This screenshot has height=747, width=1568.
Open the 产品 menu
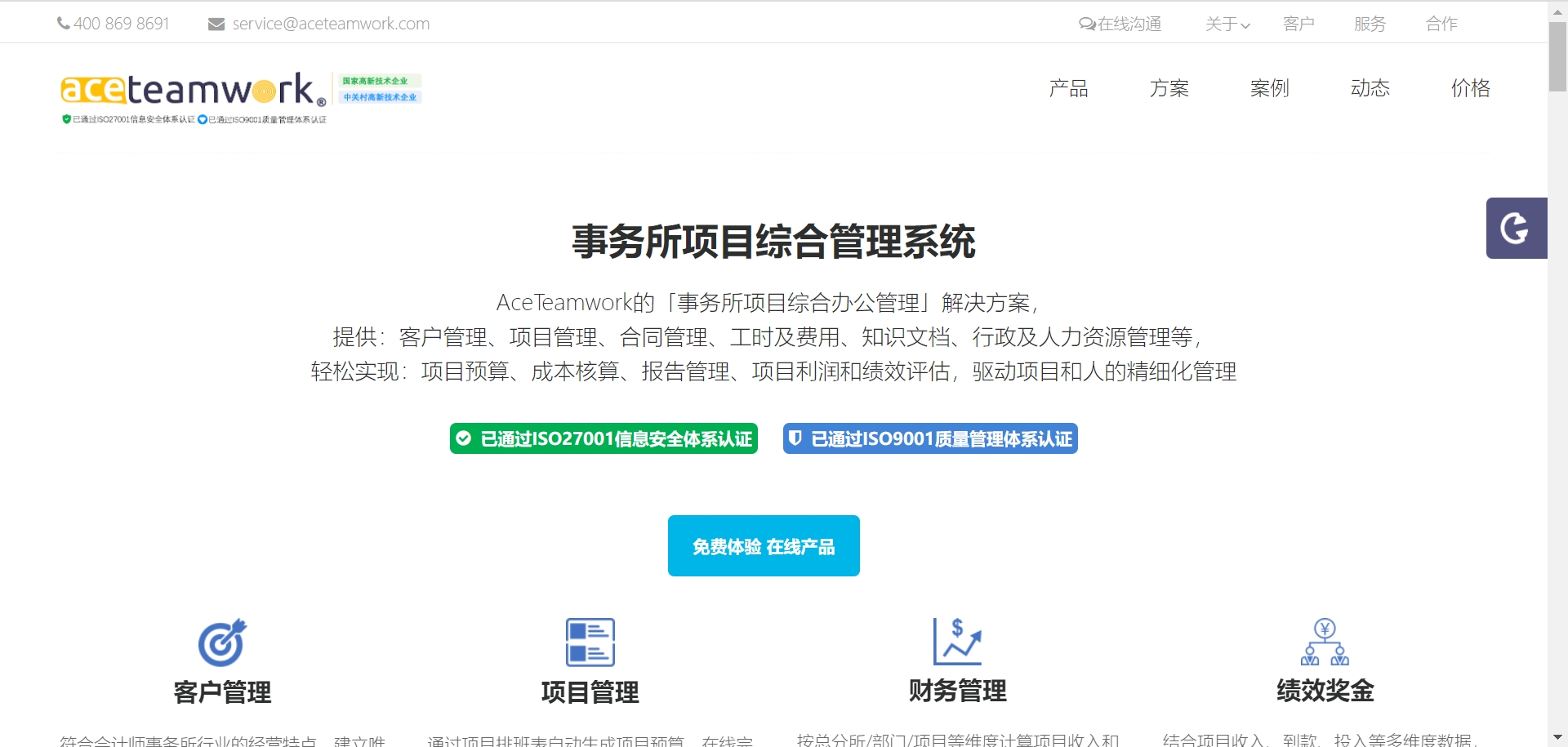(x=1069, y=88)
